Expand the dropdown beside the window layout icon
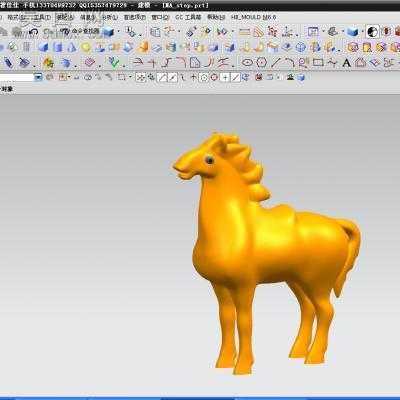Viewport: 400px width, 400px height. coord(323,32)
